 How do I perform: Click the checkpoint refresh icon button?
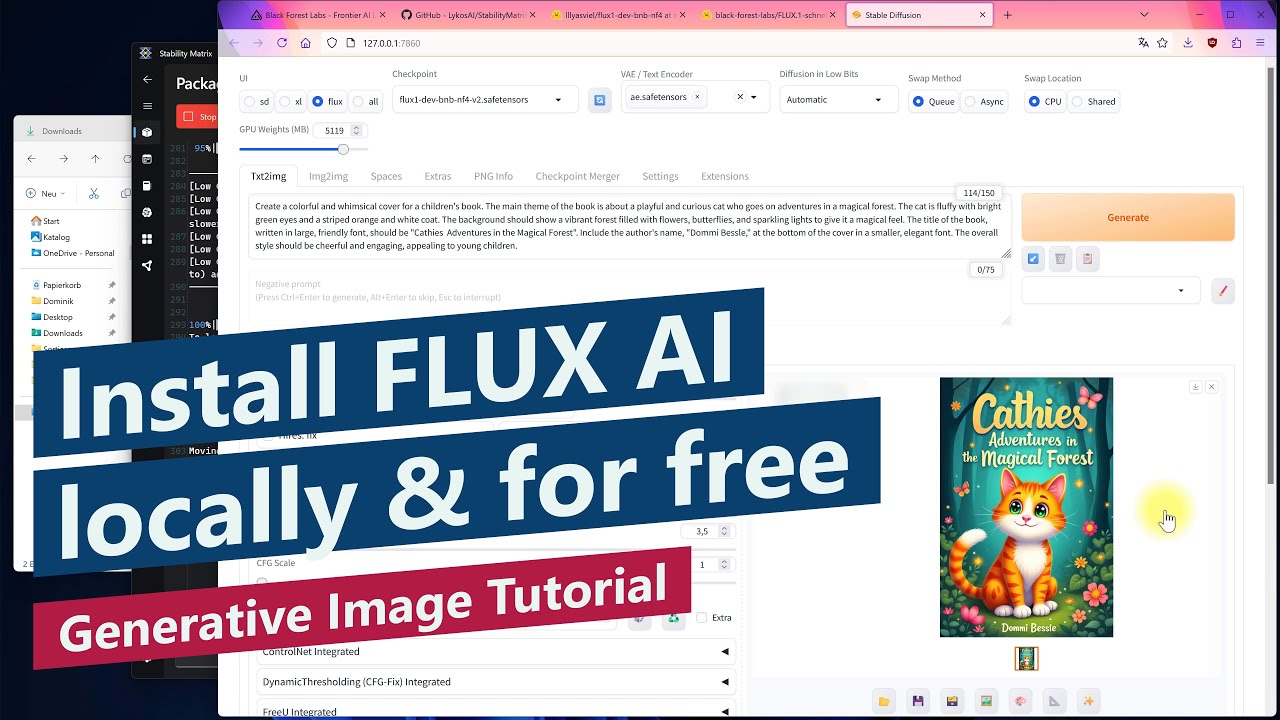(x=600, y=100)
